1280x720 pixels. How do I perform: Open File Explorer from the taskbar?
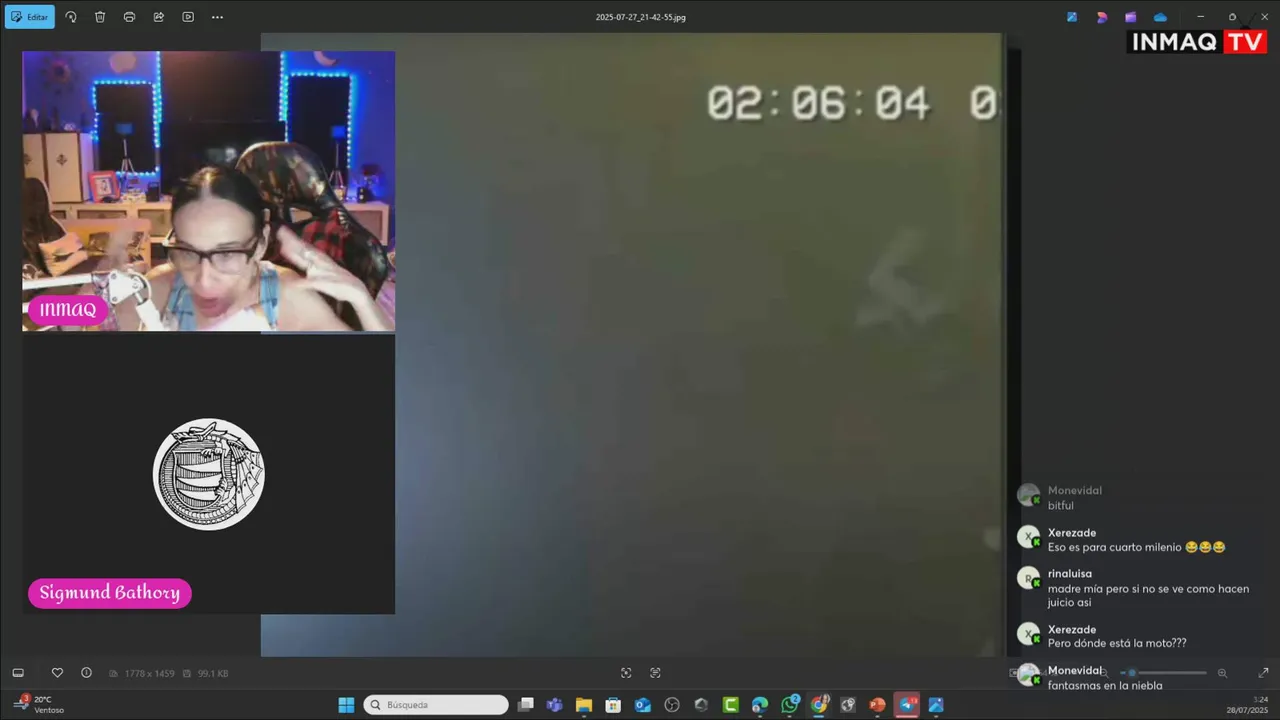click(584, 705)
